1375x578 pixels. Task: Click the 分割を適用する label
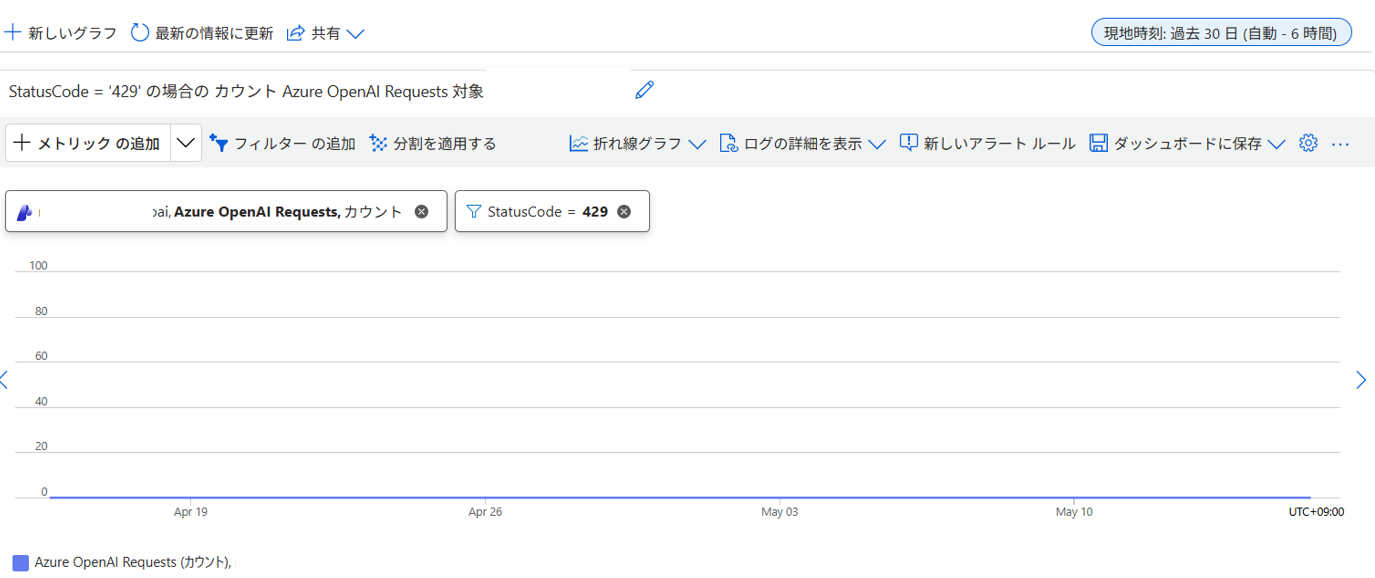[x=444, y=144]
